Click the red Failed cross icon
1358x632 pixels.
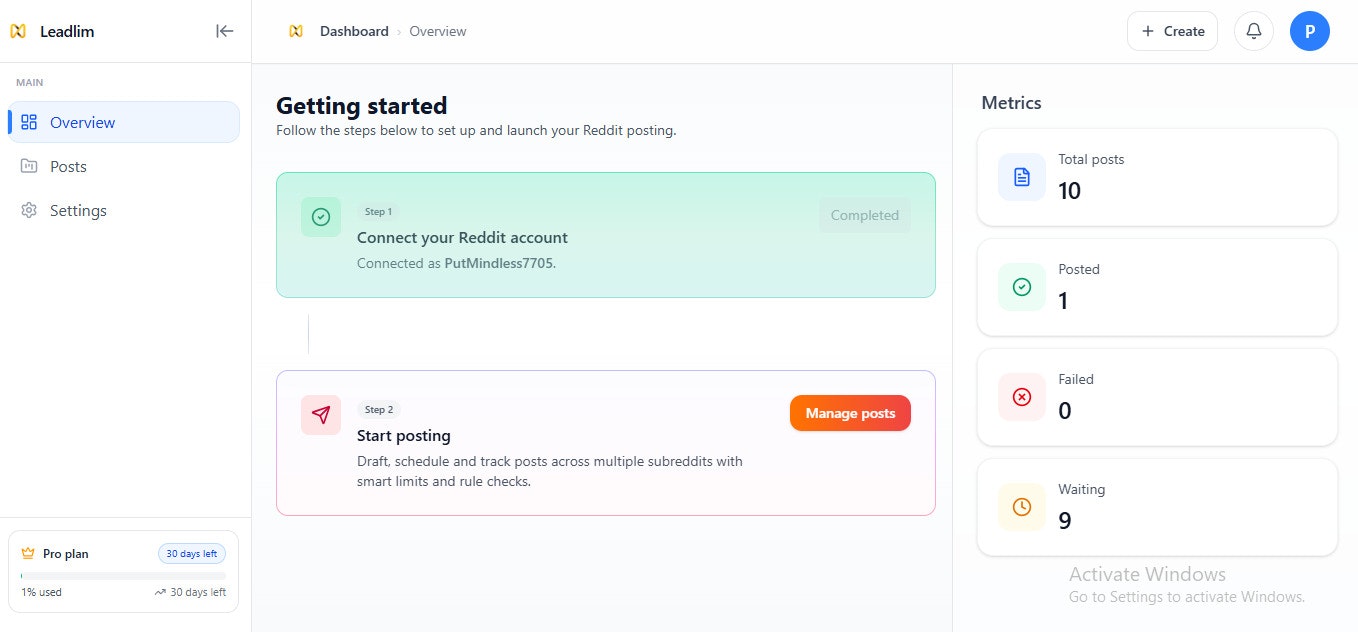(x=1021, y=397)
